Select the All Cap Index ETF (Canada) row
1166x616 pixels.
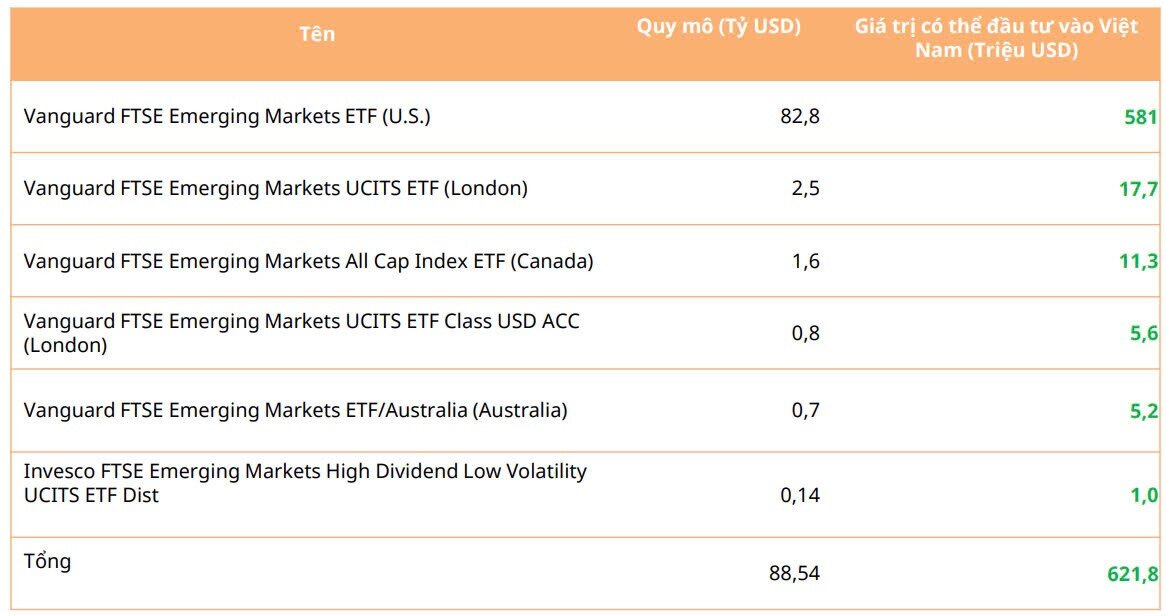click(584, 261)
